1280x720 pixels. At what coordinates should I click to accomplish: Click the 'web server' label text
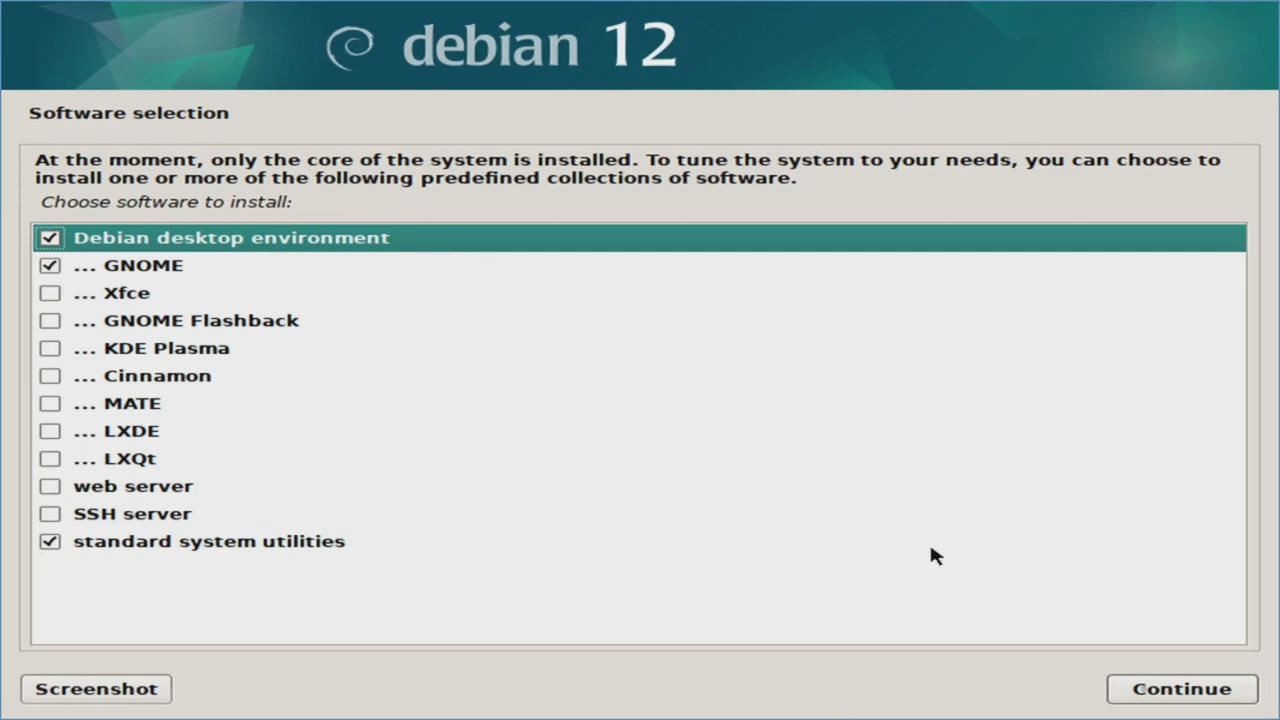point(133,486)
